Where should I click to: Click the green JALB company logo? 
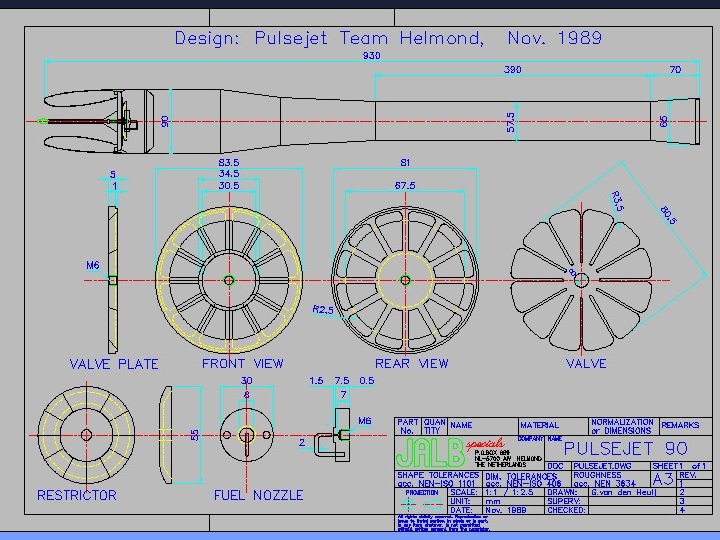click(x=430, y=453)
